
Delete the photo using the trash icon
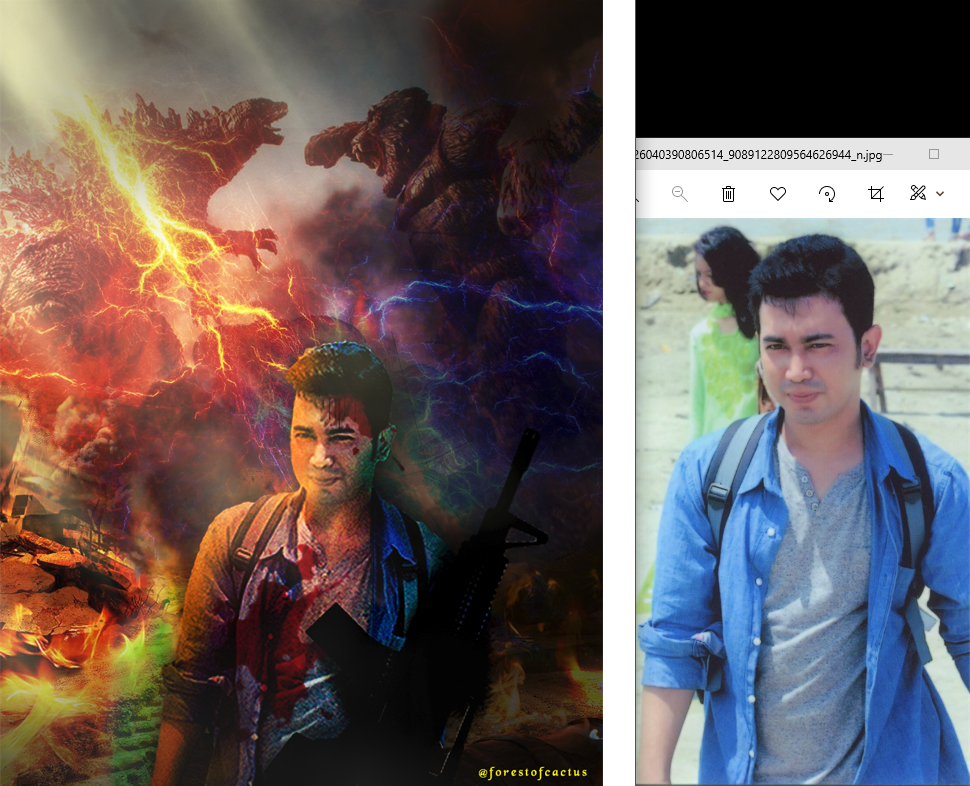[729, 194]
